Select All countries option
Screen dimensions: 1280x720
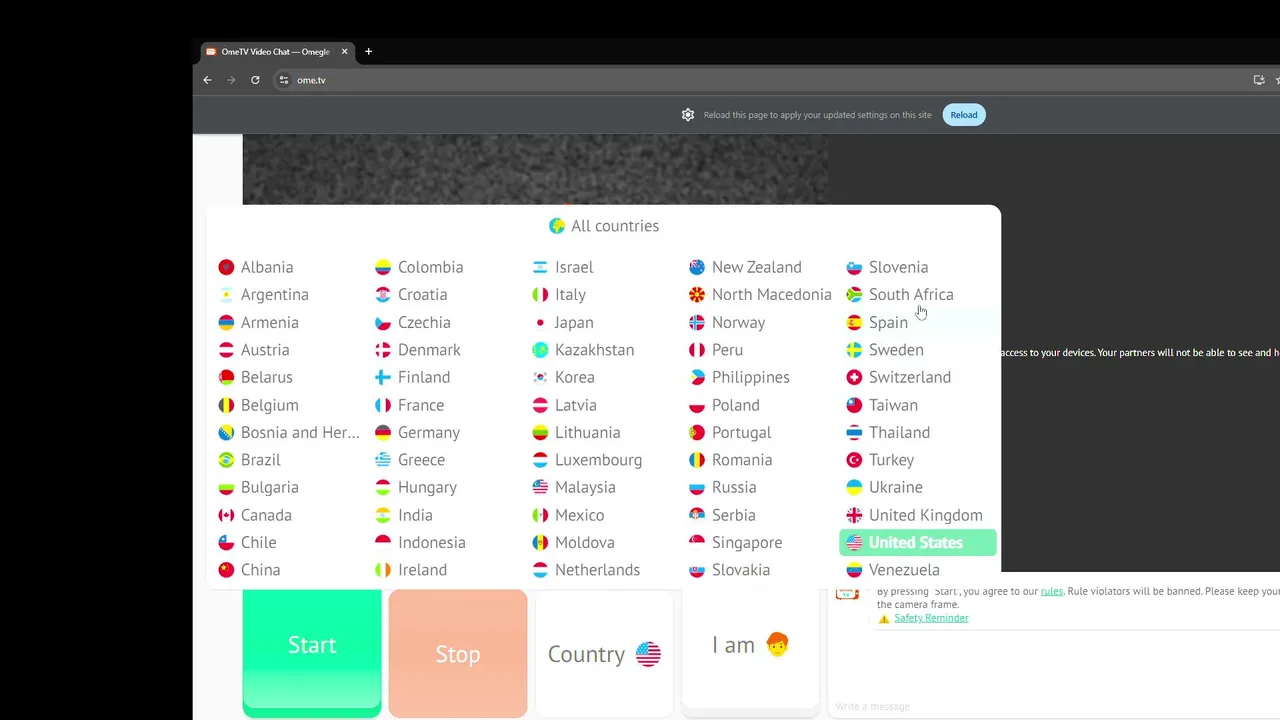[604, 226]
